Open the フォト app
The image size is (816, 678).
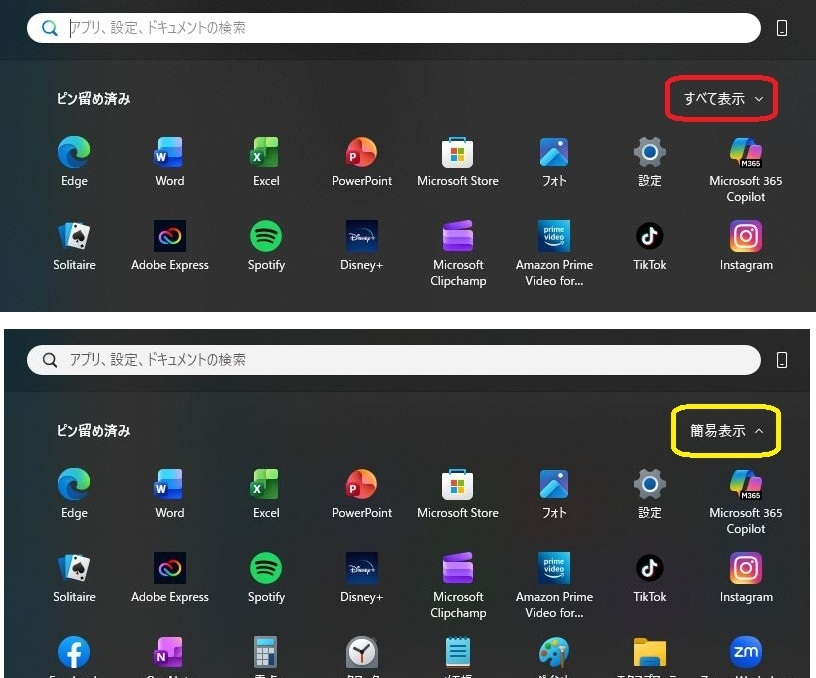pos(553,150)
